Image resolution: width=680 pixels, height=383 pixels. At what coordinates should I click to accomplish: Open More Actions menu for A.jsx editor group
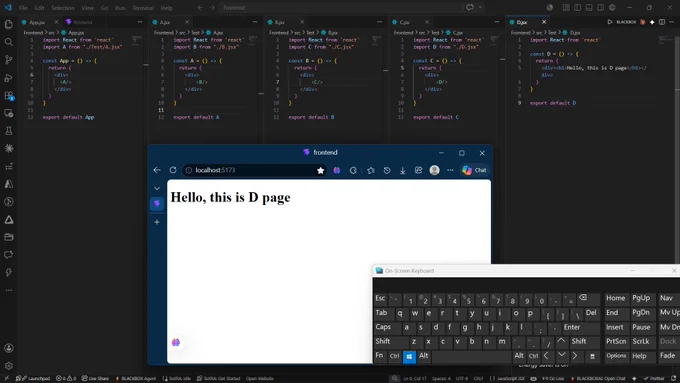click(x=255, y=22)
